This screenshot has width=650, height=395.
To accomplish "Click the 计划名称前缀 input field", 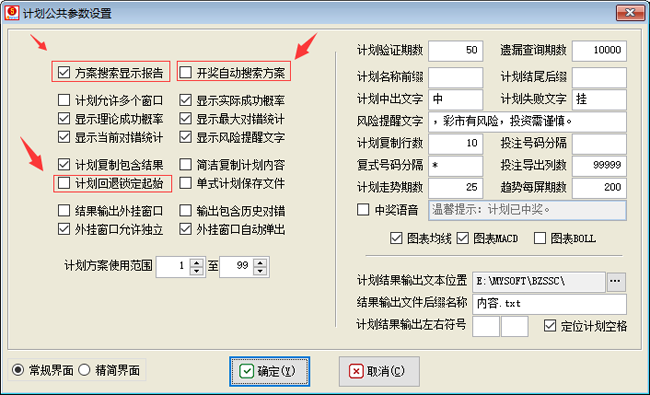I will point(456,77).
